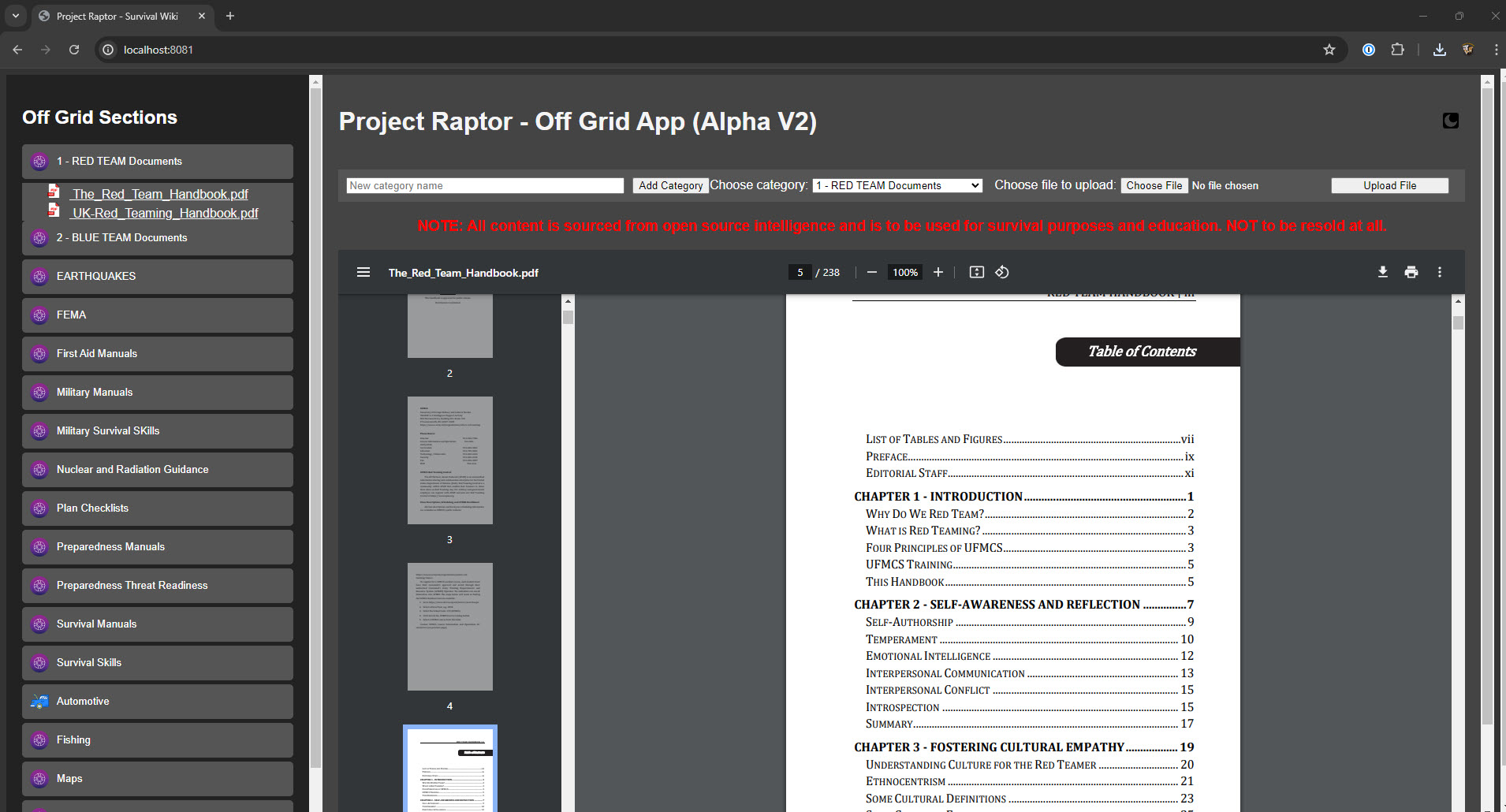Open Plan Checklists section
This screenshot has height=812, width=1506.
tap(158, 508)
